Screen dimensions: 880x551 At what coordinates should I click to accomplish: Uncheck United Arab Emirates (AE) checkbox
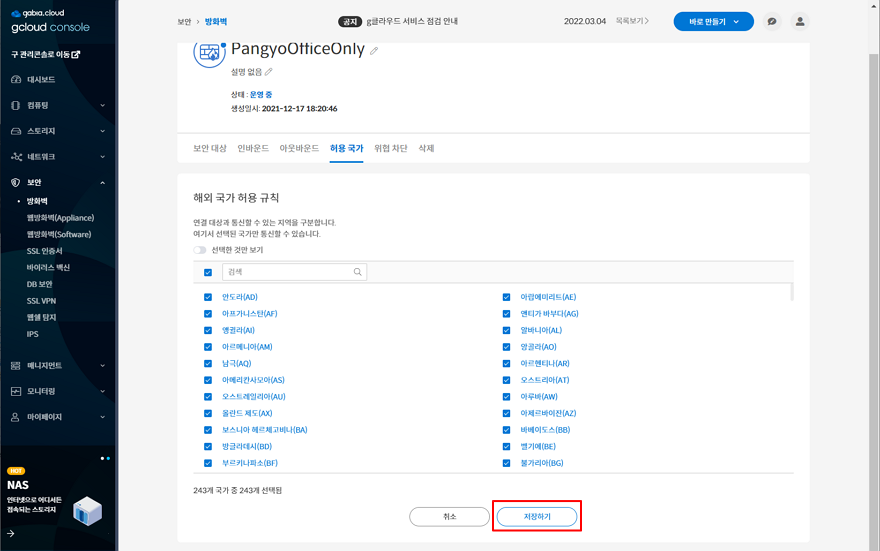click(506, 297)
